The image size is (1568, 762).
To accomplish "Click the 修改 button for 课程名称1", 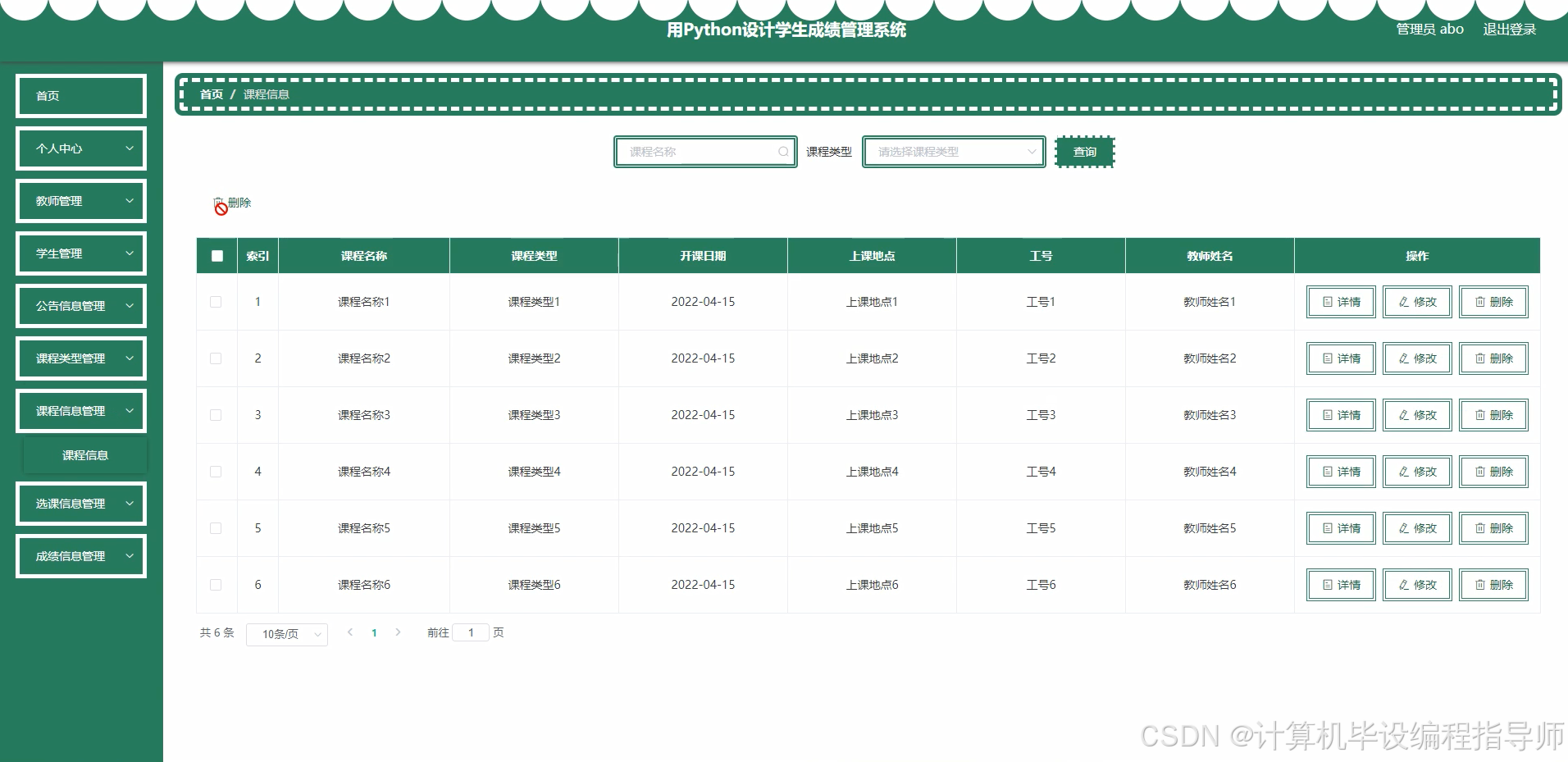I will [1417, 302].
